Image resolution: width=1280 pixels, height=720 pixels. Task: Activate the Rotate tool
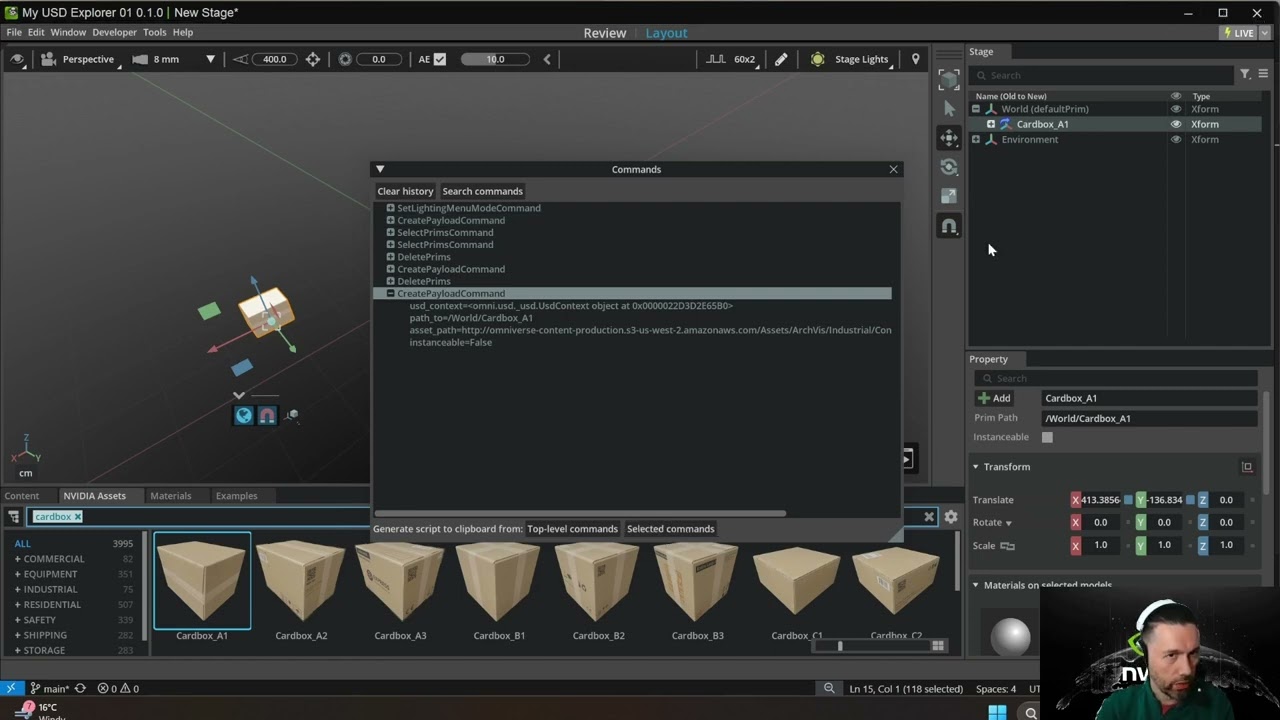tap(949, 167)
